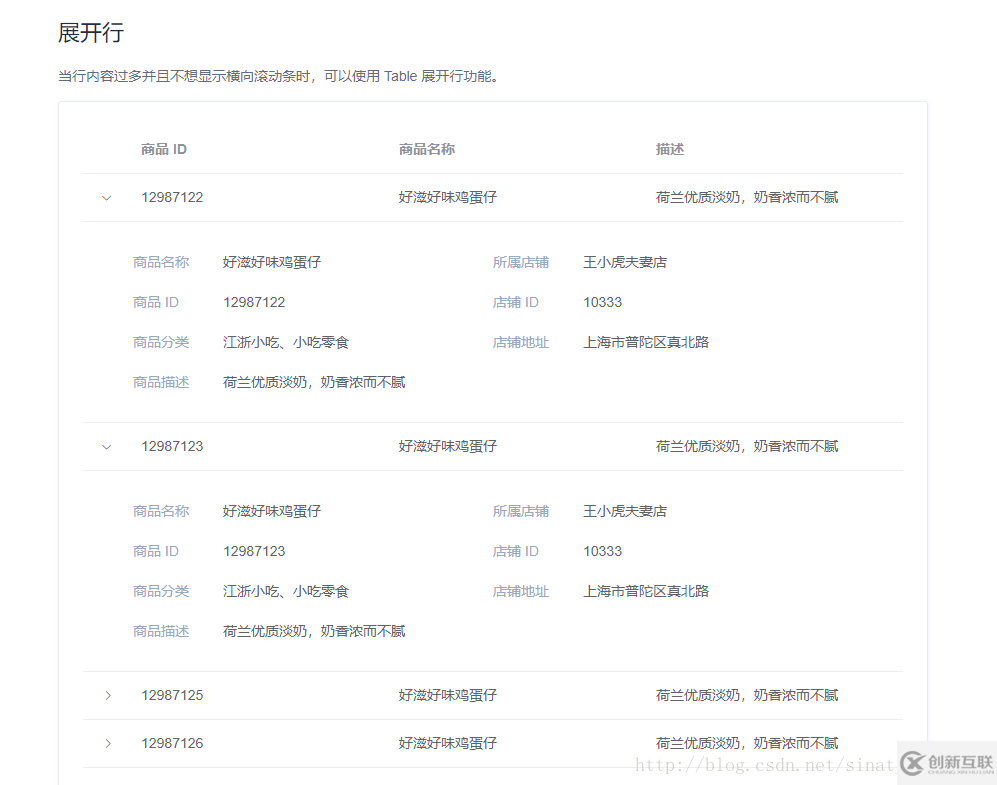The width and height of the screenshot is (997, 785).
Task: Click description cell in row 12987126
Action: click(x=747, y=743)
